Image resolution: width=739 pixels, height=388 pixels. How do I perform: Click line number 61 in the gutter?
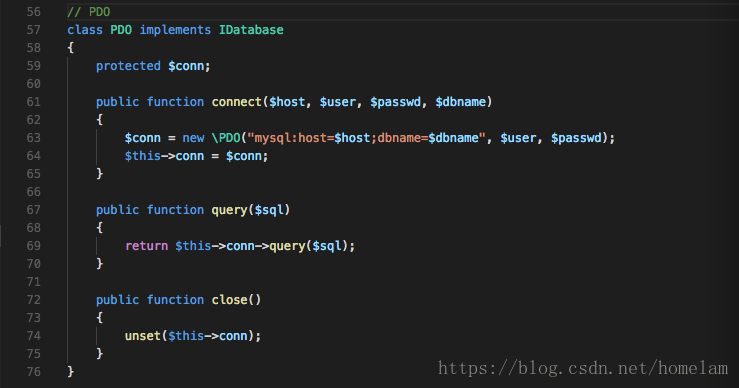click(33, 102)
